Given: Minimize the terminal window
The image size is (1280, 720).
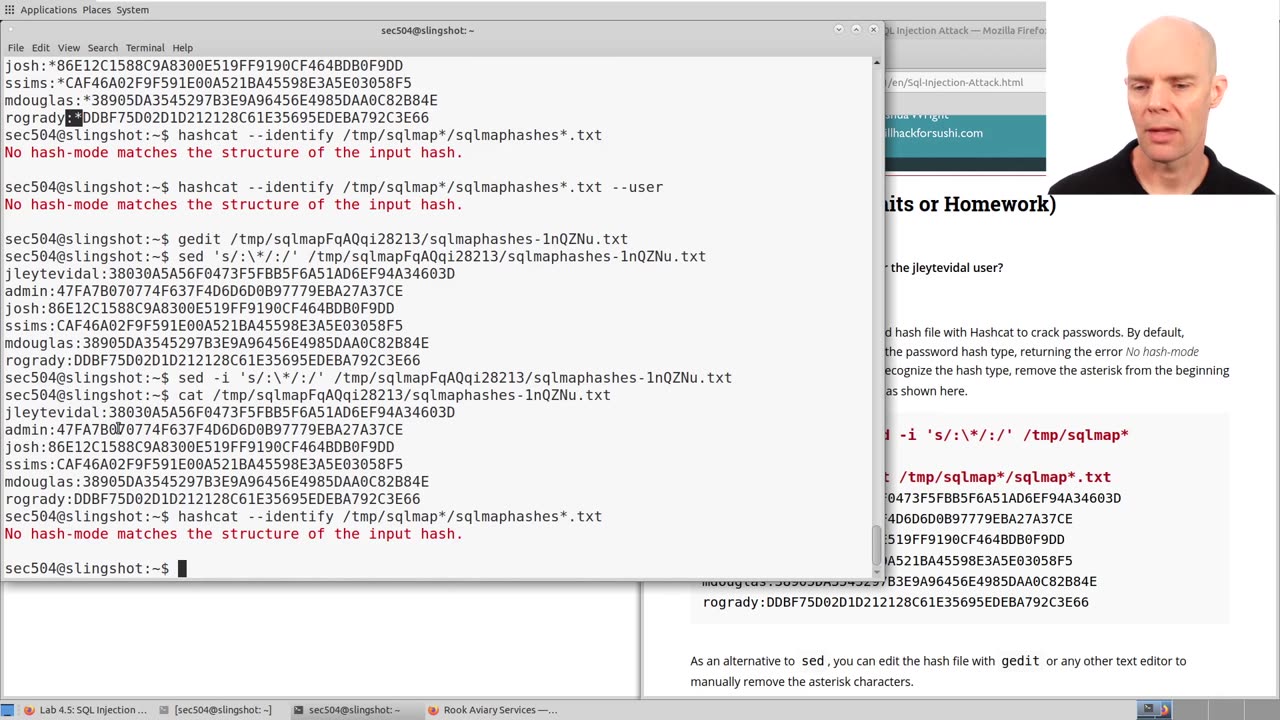Looking at the screenshot, I should coord(839,30).
